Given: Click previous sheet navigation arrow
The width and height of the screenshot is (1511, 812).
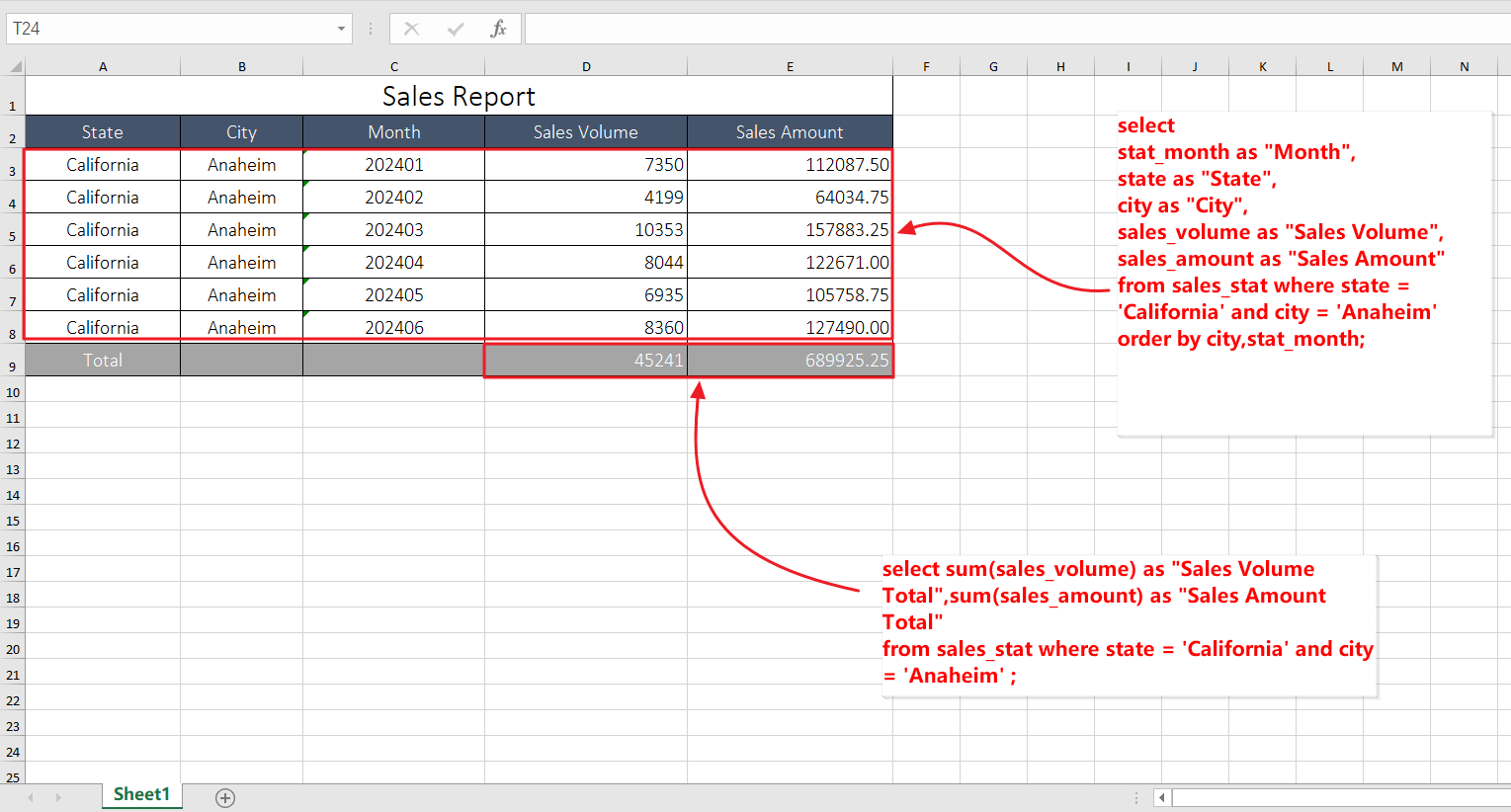Looking at the screenshot, I should 31,797.
